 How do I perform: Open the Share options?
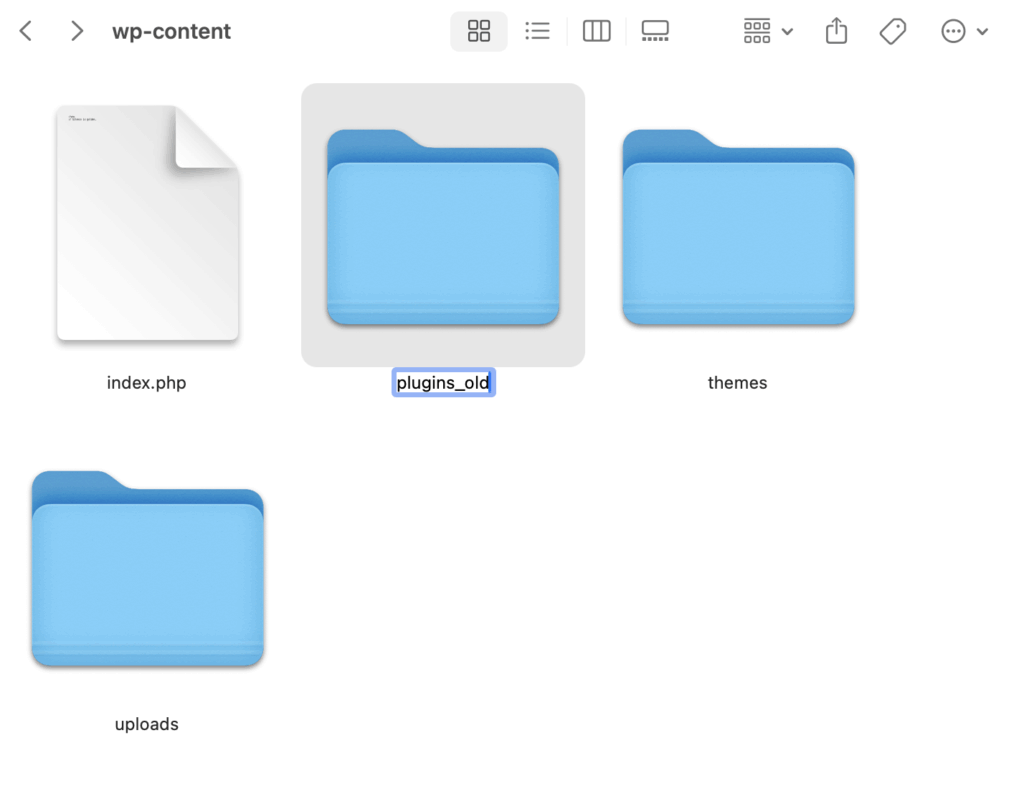[836, 31]
